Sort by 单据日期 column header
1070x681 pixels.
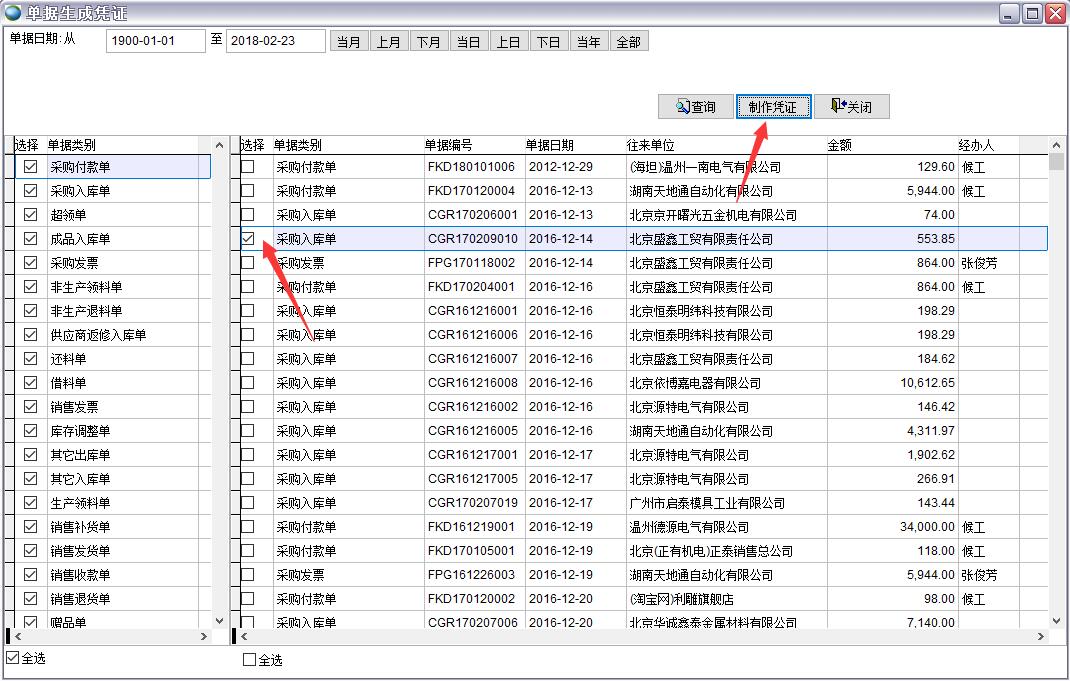pyautogui.click(x=550, y=145)
